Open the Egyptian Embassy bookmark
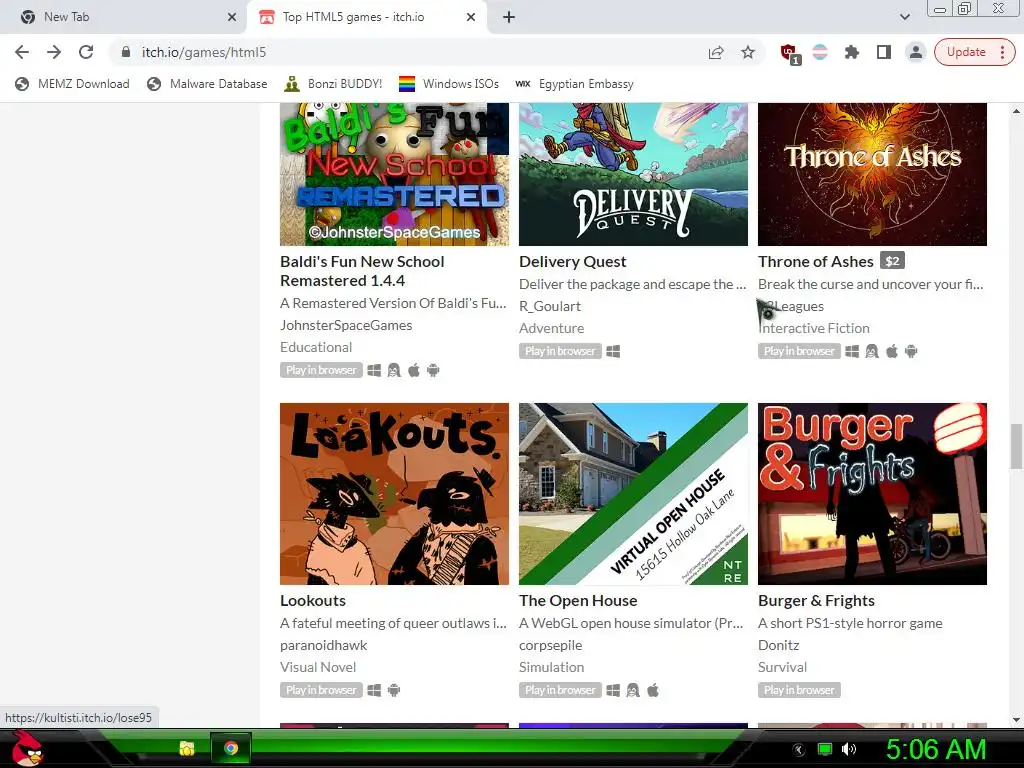 [x=575, y=84]
